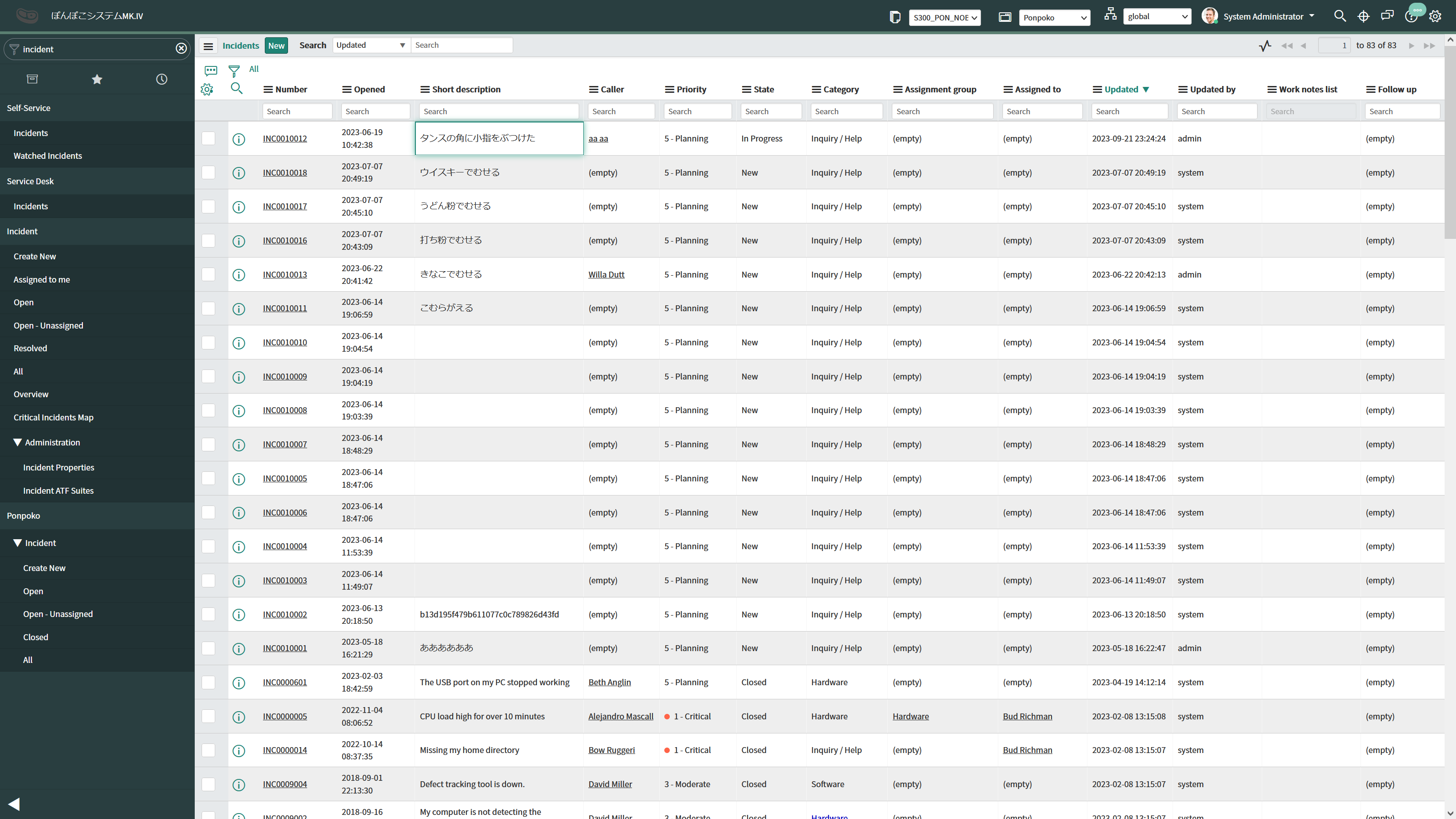Open incident INC0010017 link

coord(285,207)
